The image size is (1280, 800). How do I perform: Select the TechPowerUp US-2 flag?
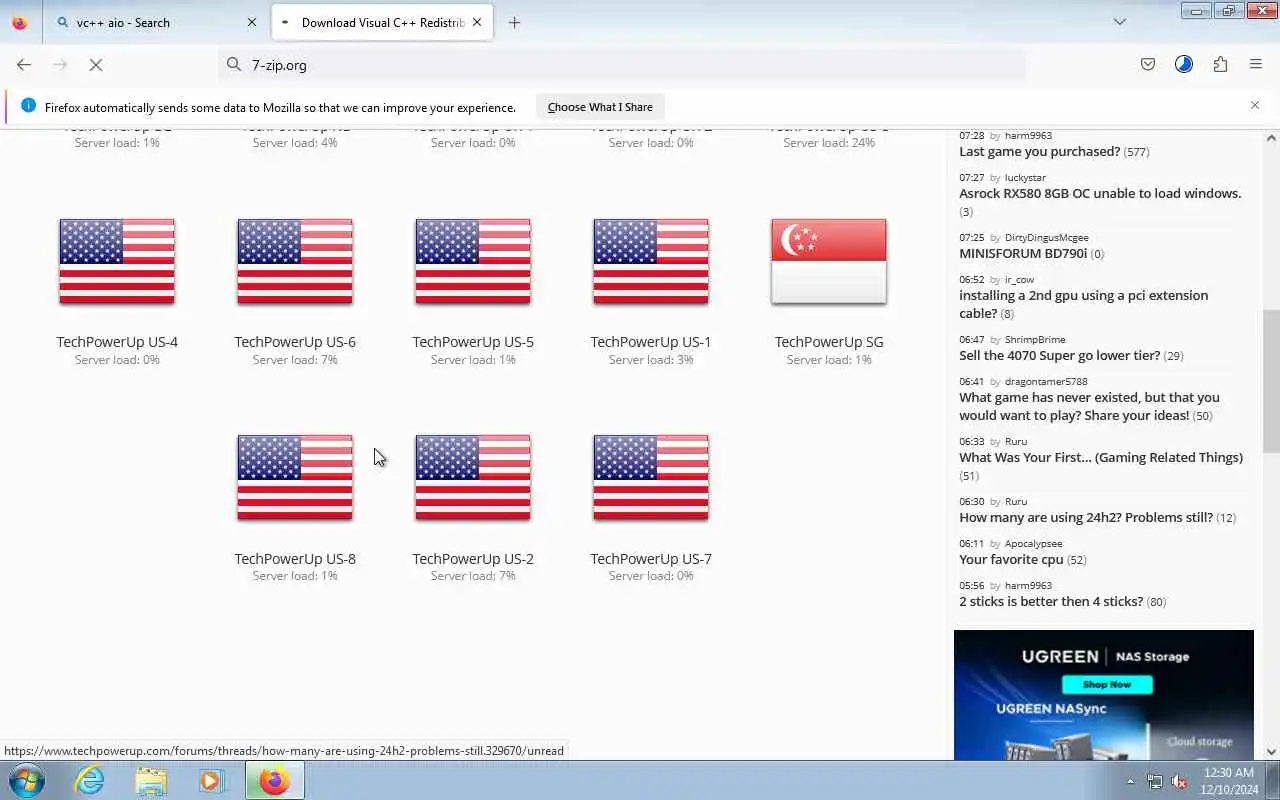pyautogui.click(x=473, y=478)
